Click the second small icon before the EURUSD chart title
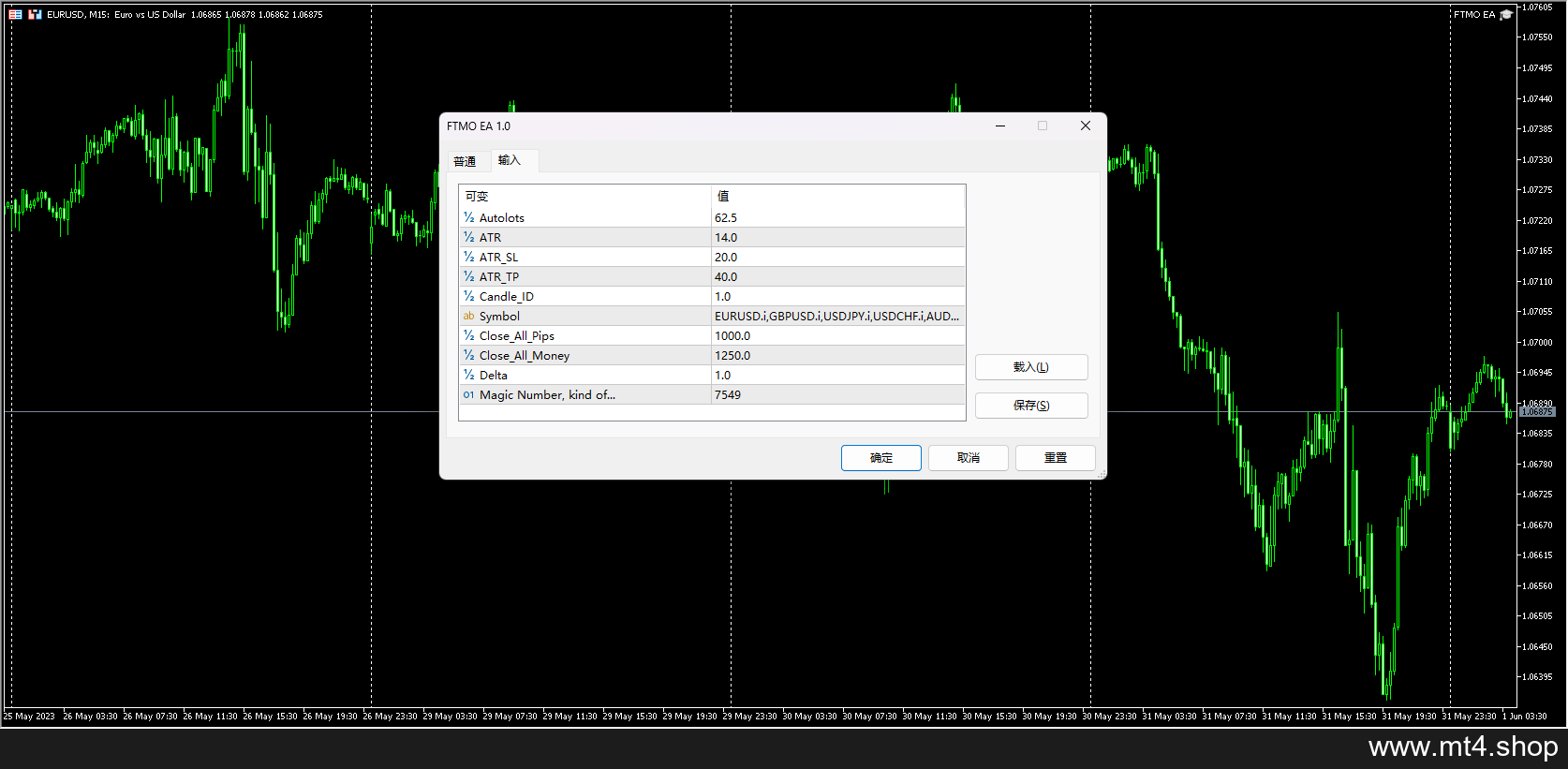The image size is (1568, 769). (x=35, y=15)
